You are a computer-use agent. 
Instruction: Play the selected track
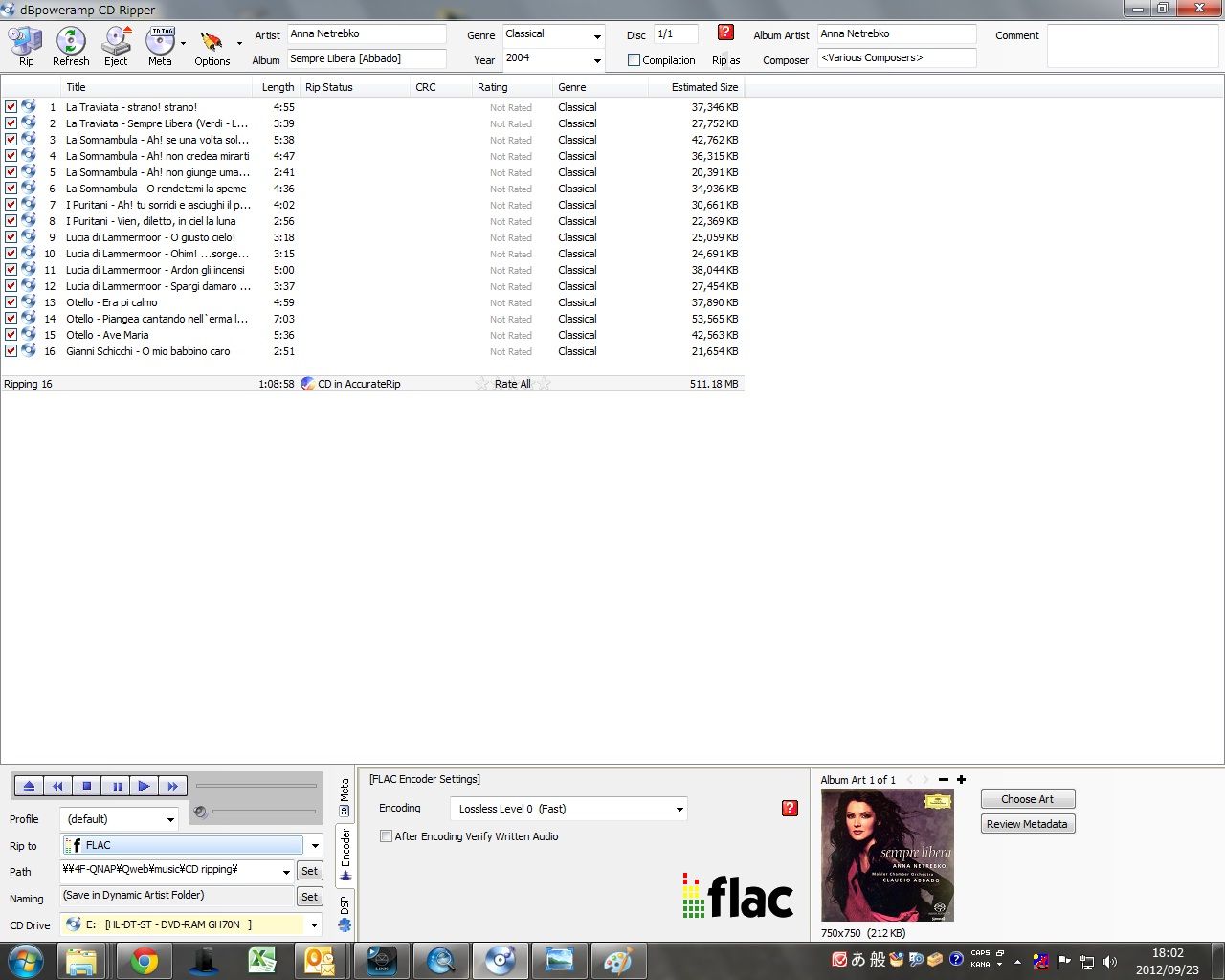[144, 786]
